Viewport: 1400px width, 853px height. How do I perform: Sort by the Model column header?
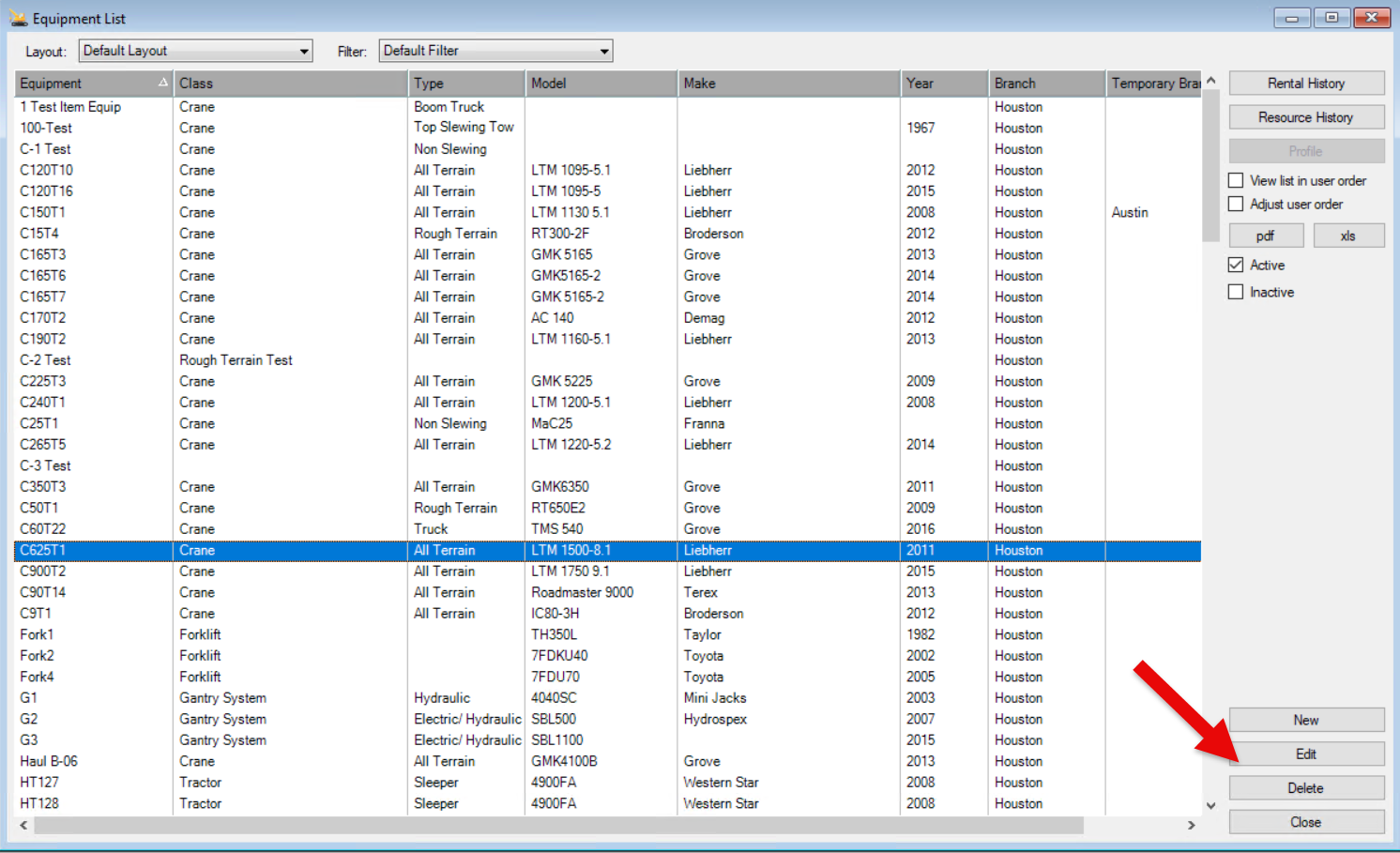[x=601, y=84]
